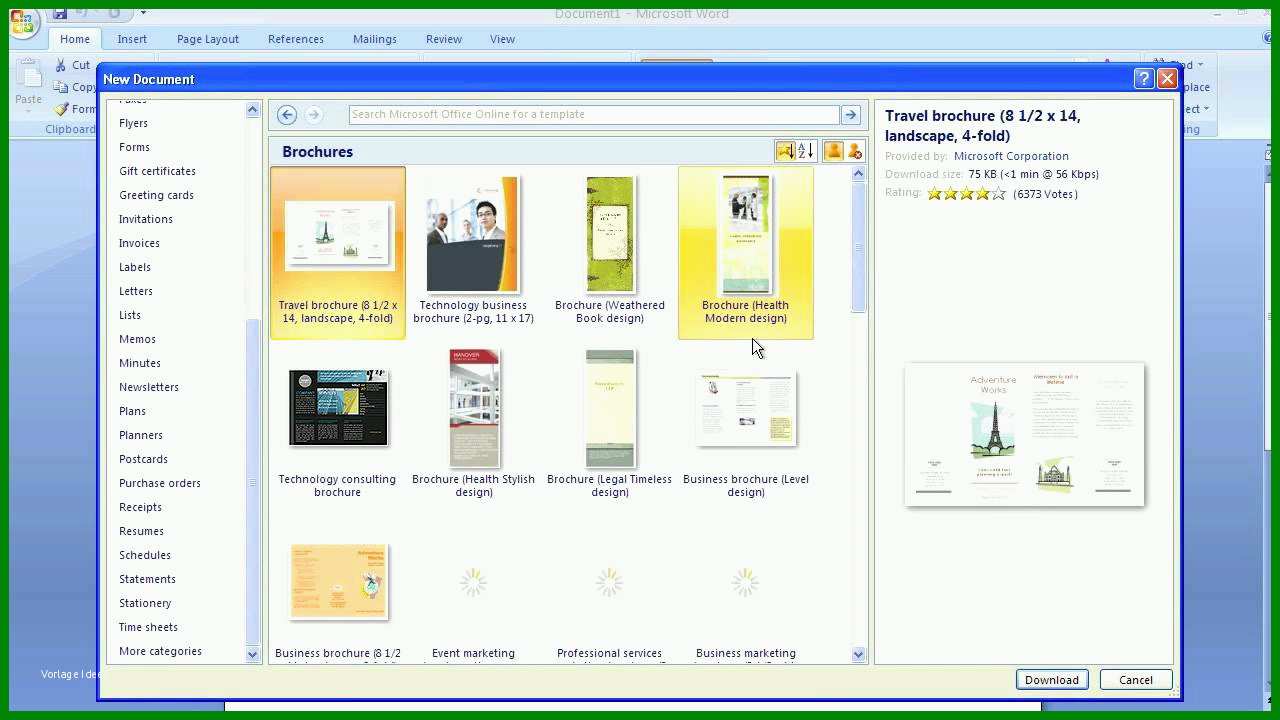
Task: Select Schedules category
Action: tap(145, 555)
